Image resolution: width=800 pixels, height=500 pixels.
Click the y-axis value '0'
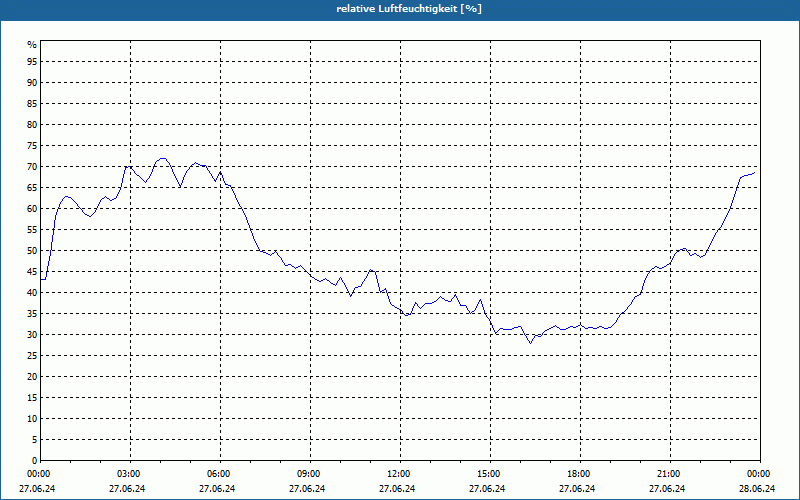click(x=35, y=461)
